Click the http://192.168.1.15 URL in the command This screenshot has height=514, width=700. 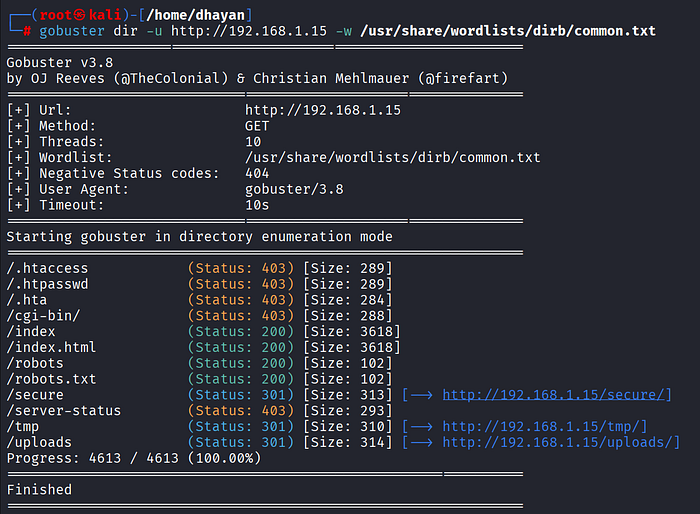pos(249,31)
